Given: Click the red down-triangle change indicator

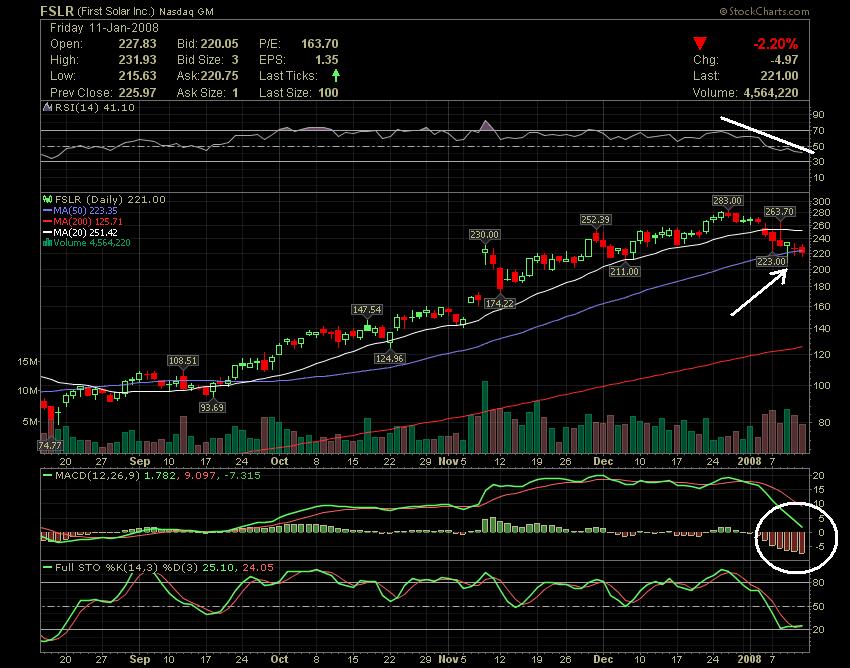Looking at the screenshot, I should click(700, 44).
